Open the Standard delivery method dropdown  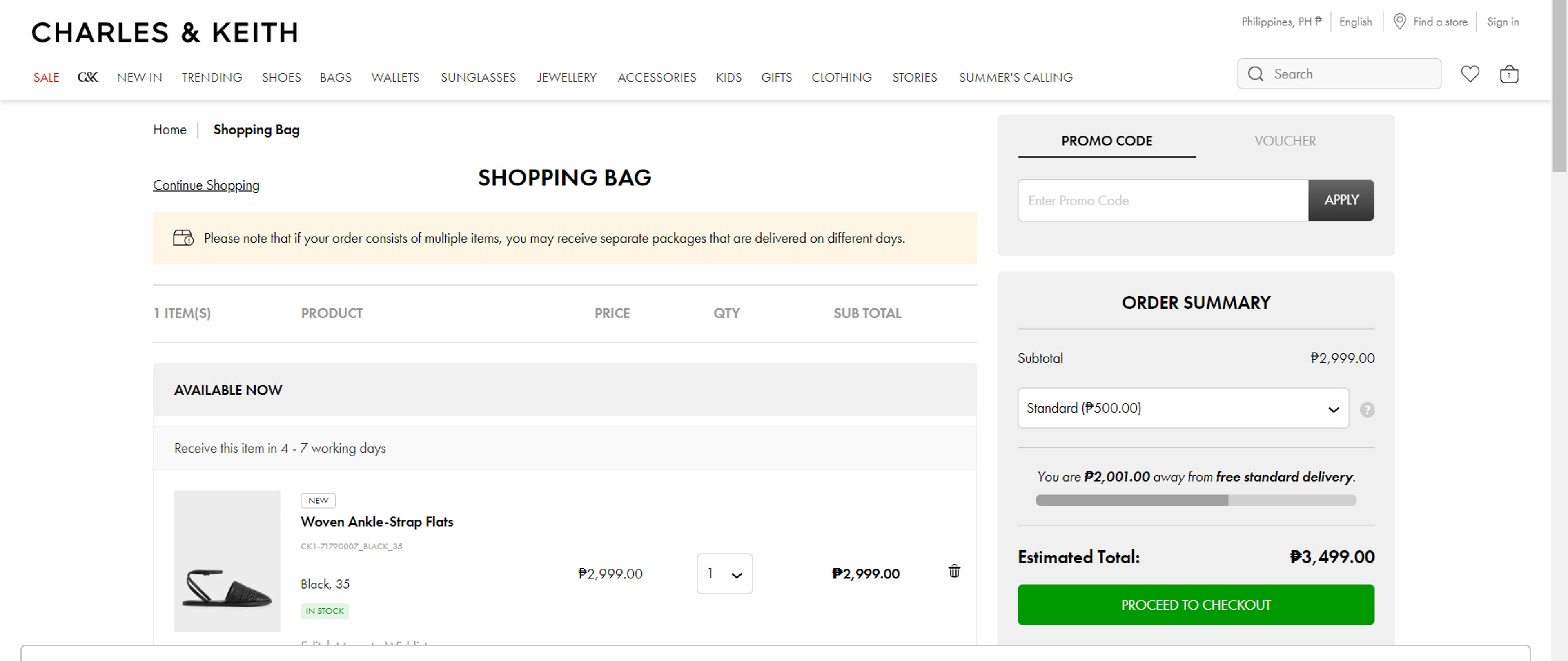coord(1182,408)
